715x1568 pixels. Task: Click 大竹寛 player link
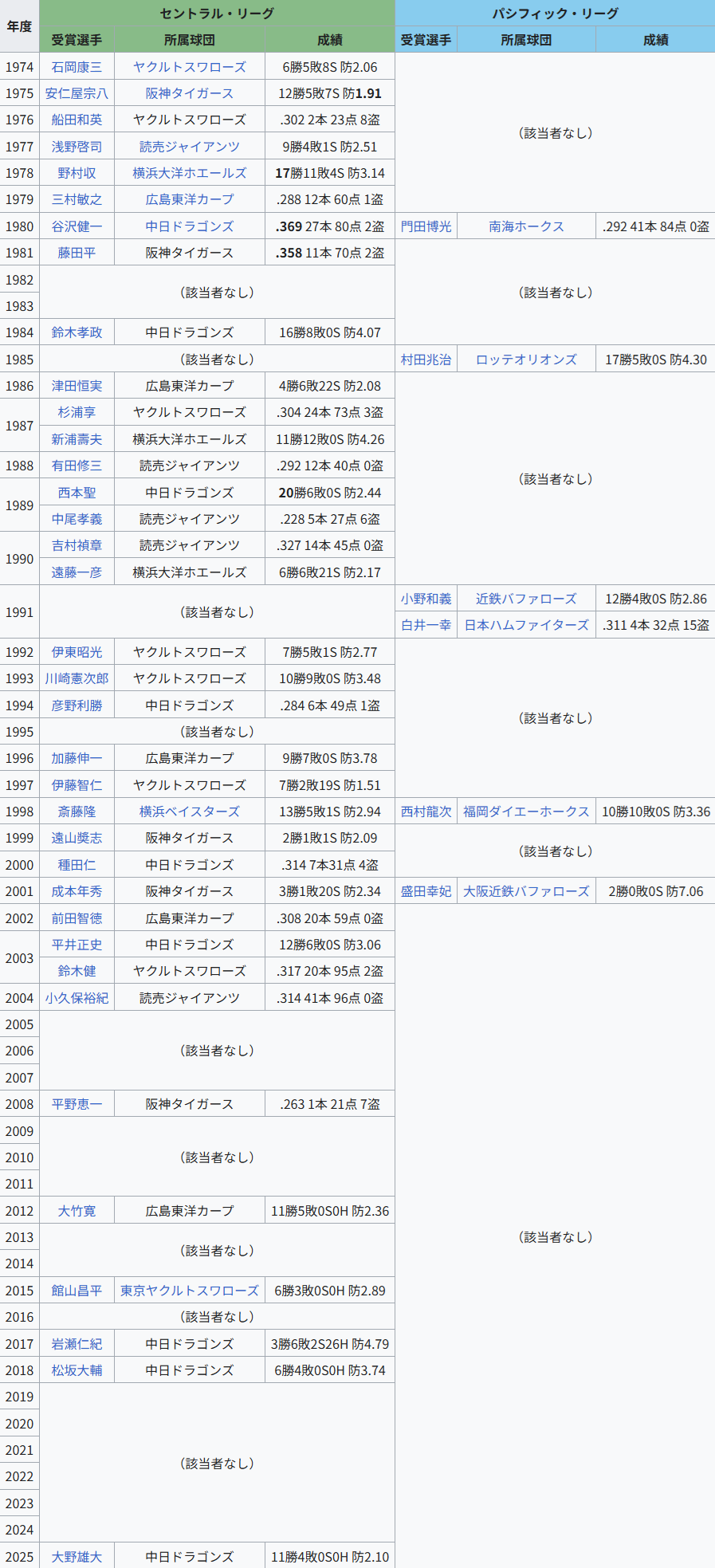click(77, 1211)
